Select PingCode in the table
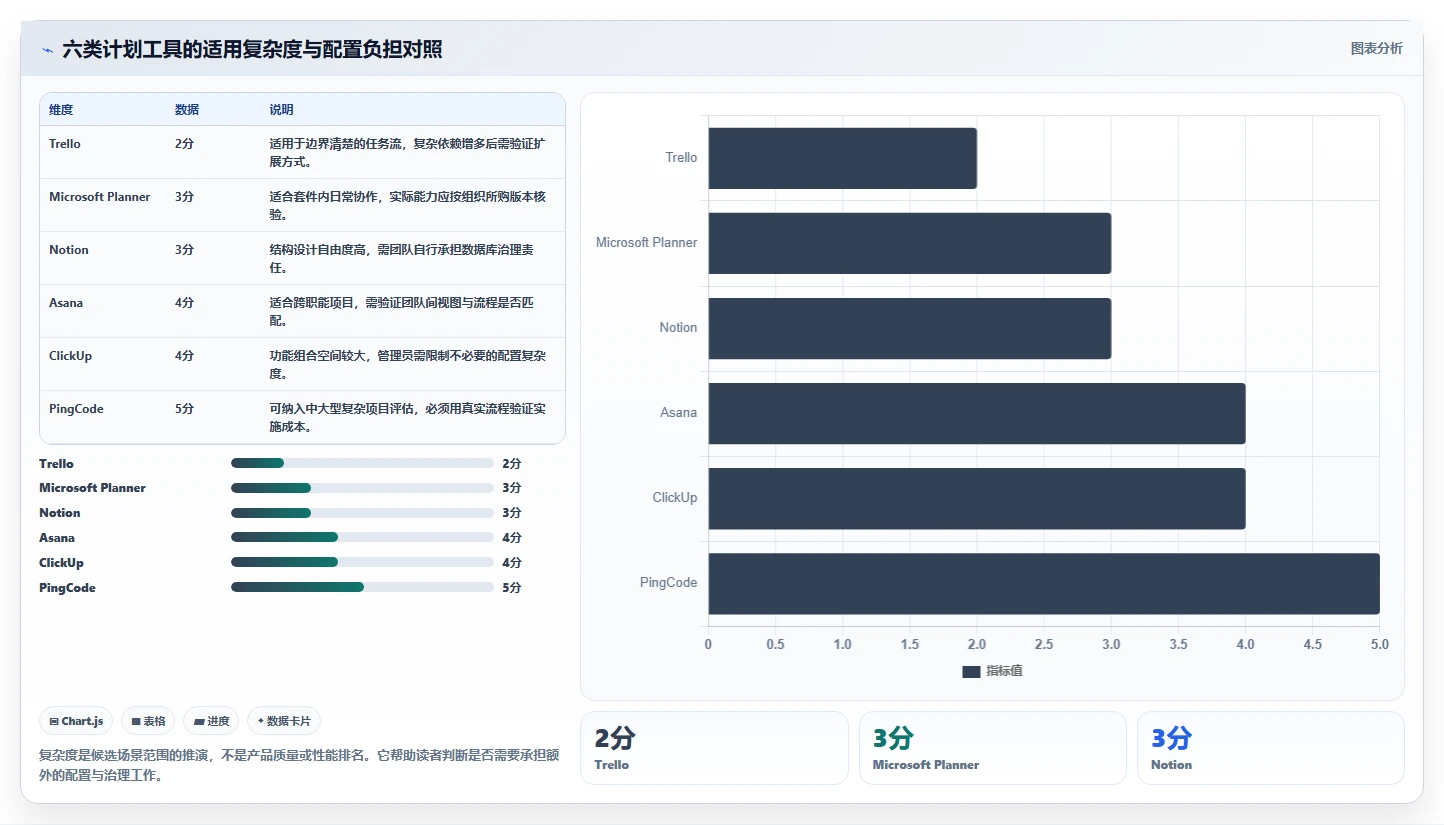Screen dimensions: 1444x825 [76, 409]
